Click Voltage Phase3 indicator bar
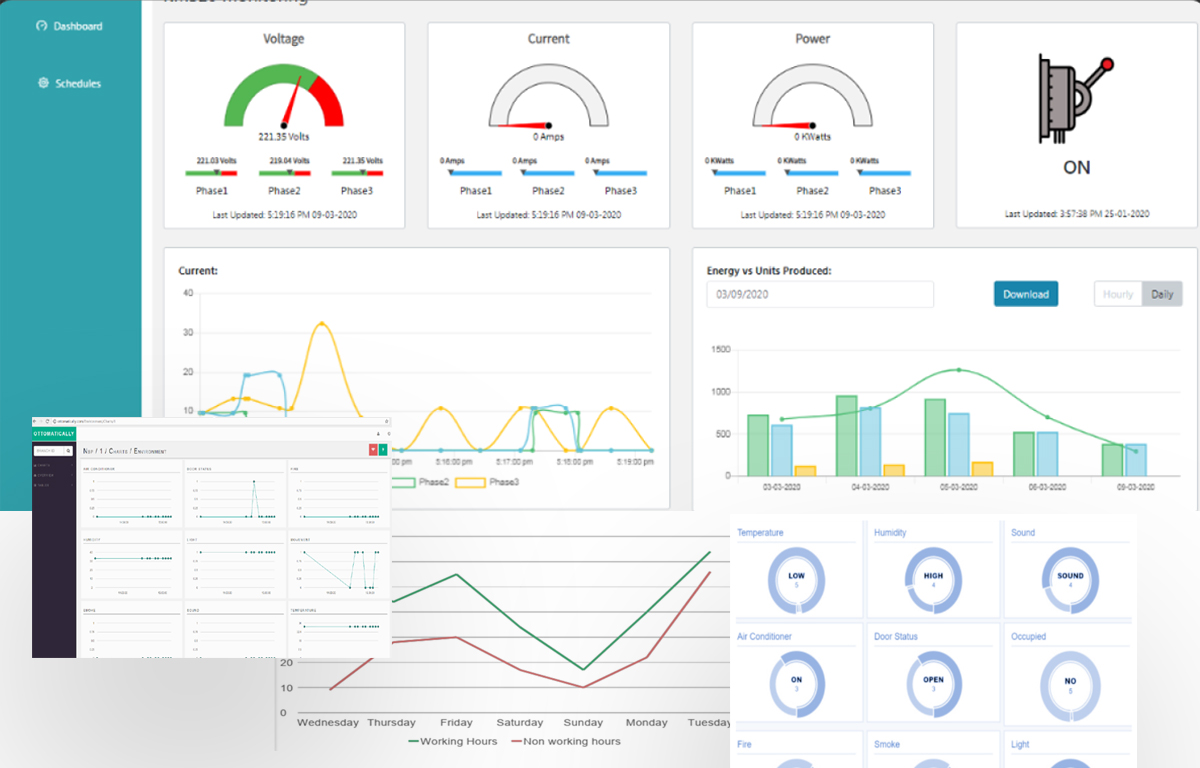Viewport: 1200px width, 768px height. pyautogui.click(x=357, y=173)
